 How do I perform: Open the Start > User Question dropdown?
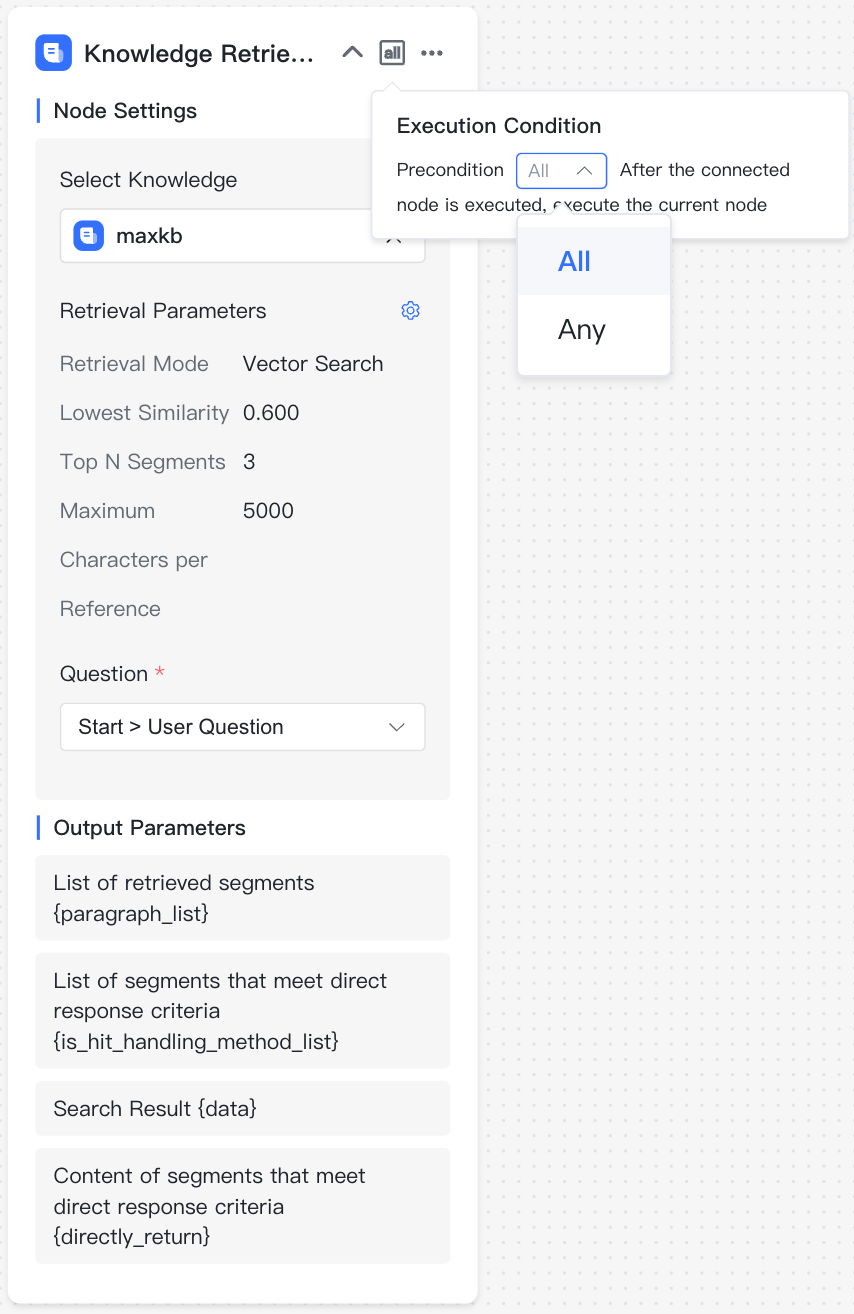tap(242, 727)
